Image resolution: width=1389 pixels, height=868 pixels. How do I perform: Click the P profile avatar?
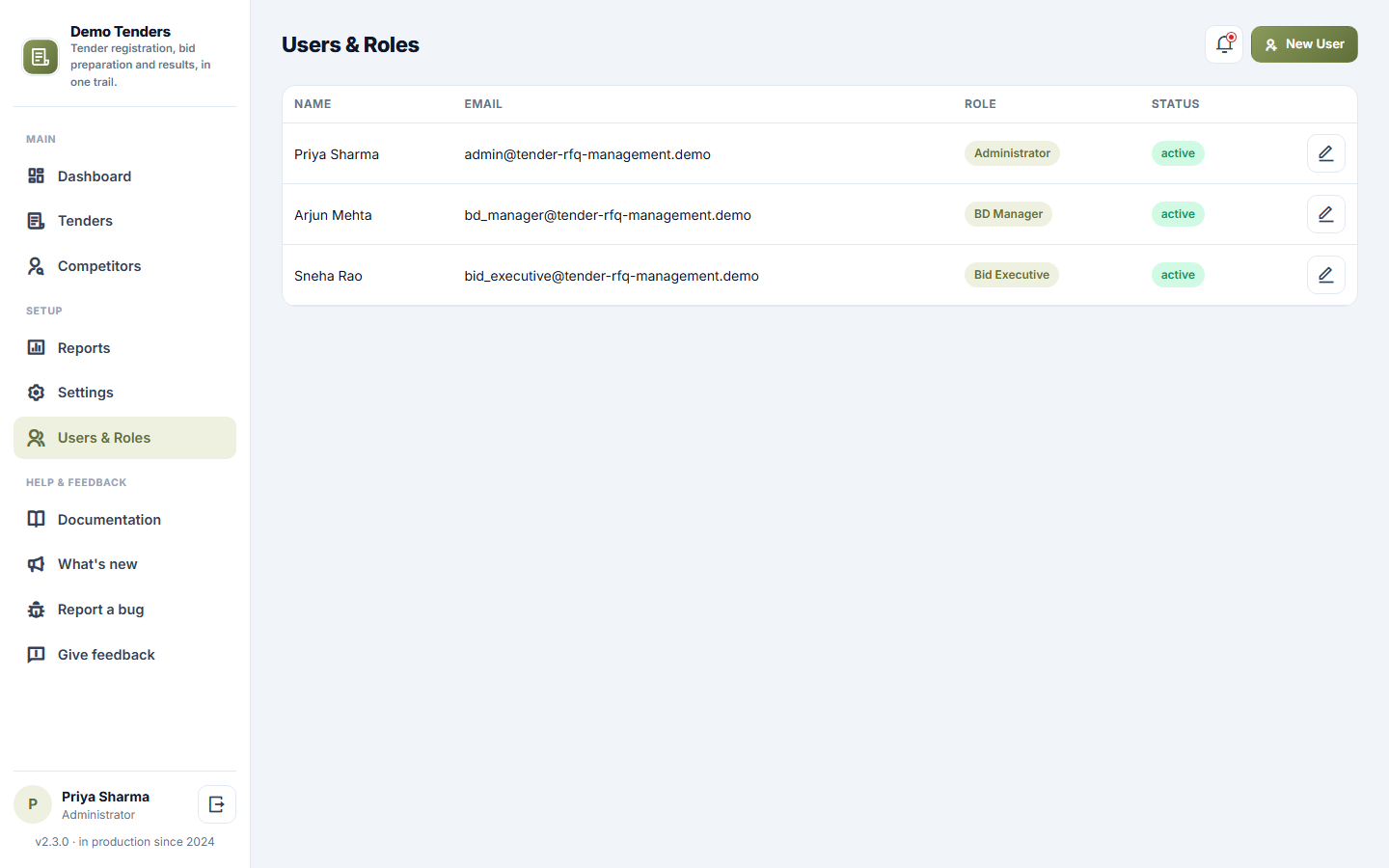33,804
